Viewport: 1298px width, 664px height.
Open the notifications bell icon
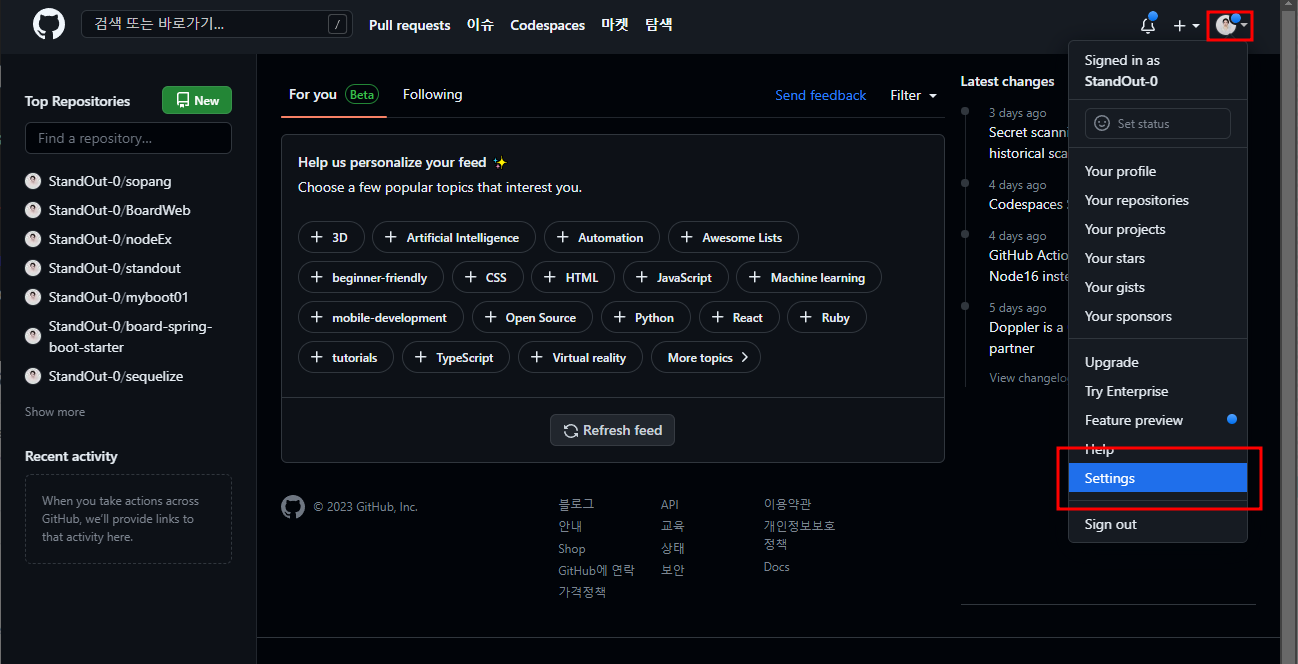tap(1148, 25)
